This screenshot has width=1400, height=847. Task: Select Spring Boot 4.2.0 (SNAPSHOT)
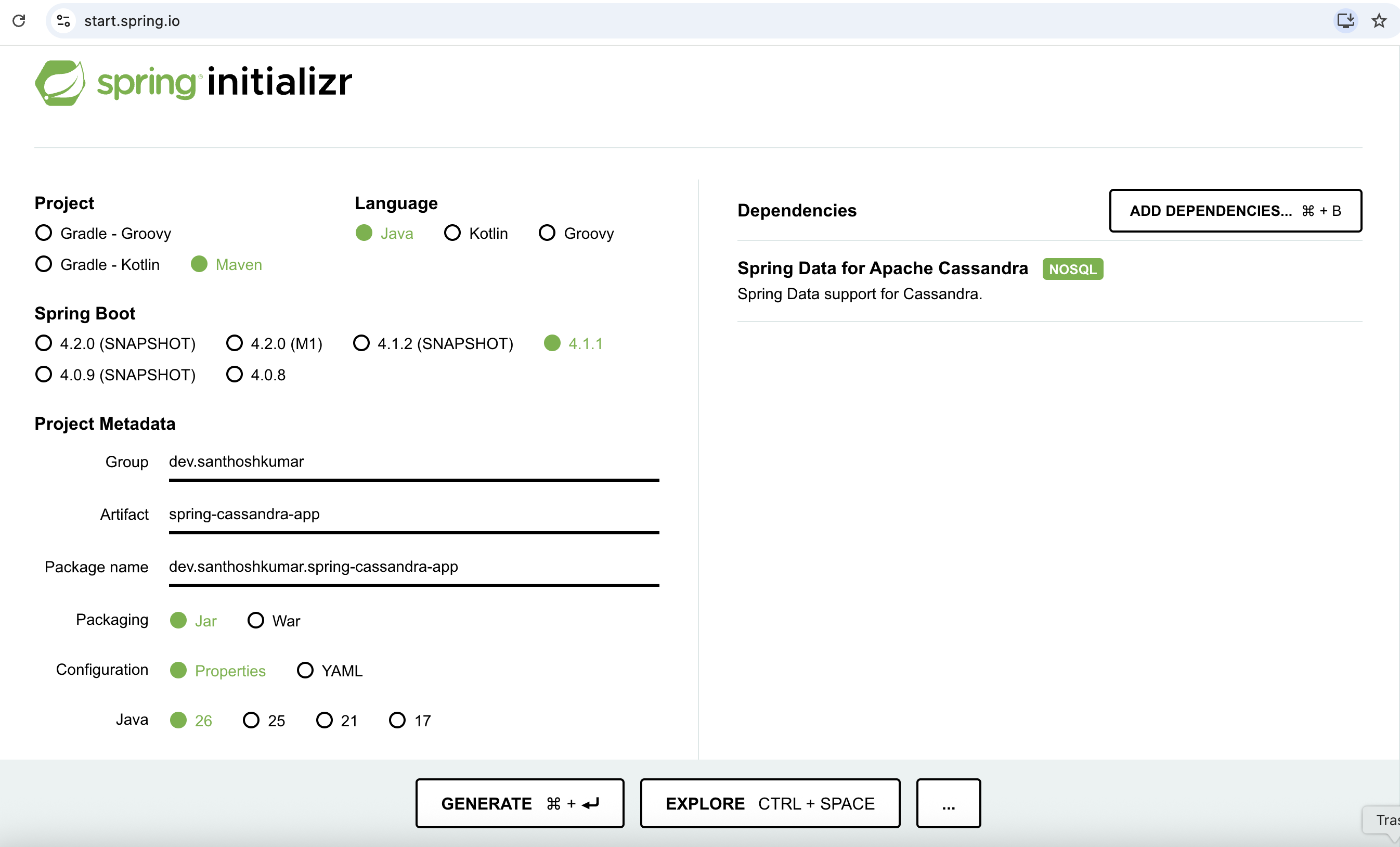coord(115,343)
